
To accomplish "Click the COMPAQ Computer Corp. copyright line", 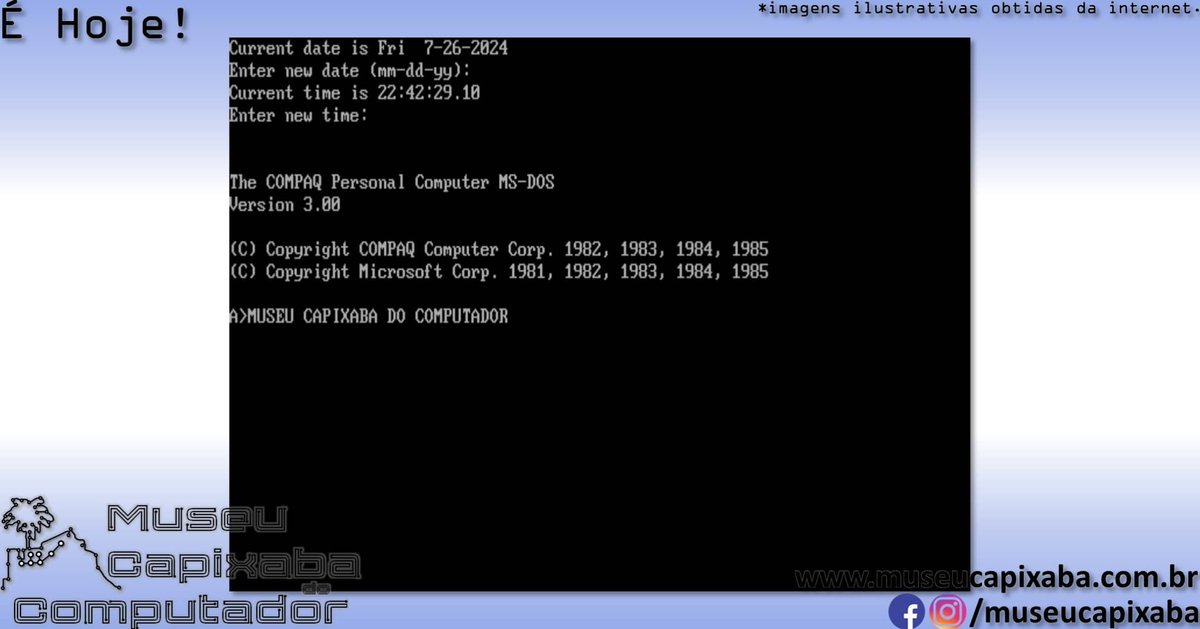I will (x=499, y=250).
